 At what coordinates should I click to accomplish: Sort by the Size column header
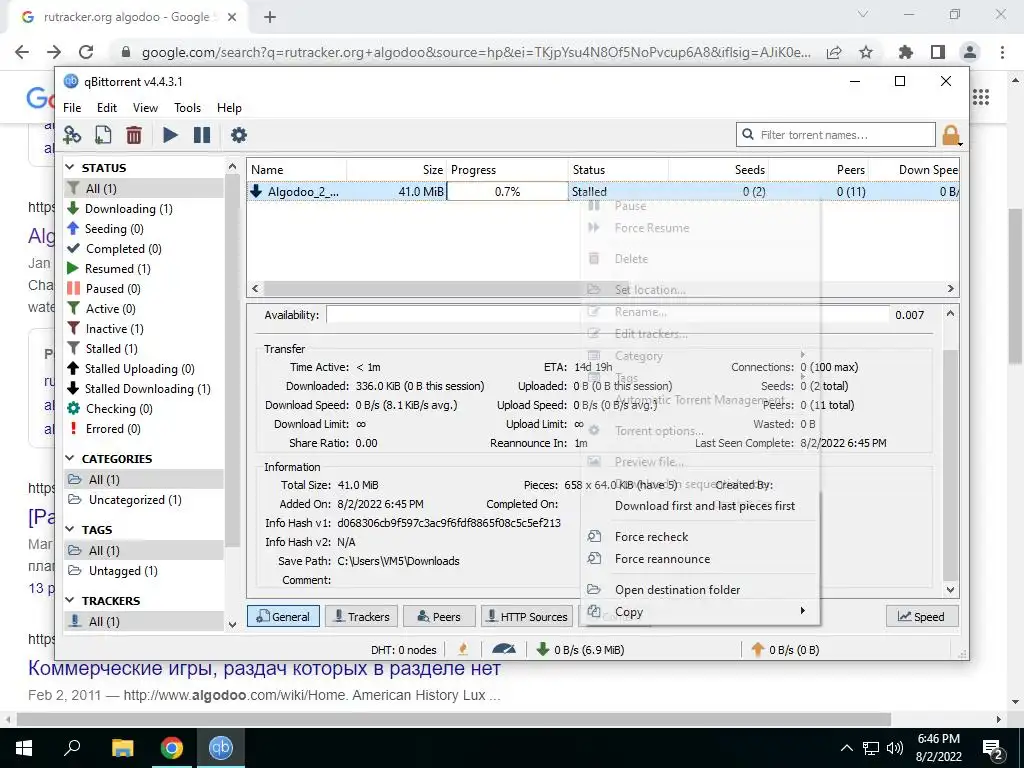click(x=396, y=170)
